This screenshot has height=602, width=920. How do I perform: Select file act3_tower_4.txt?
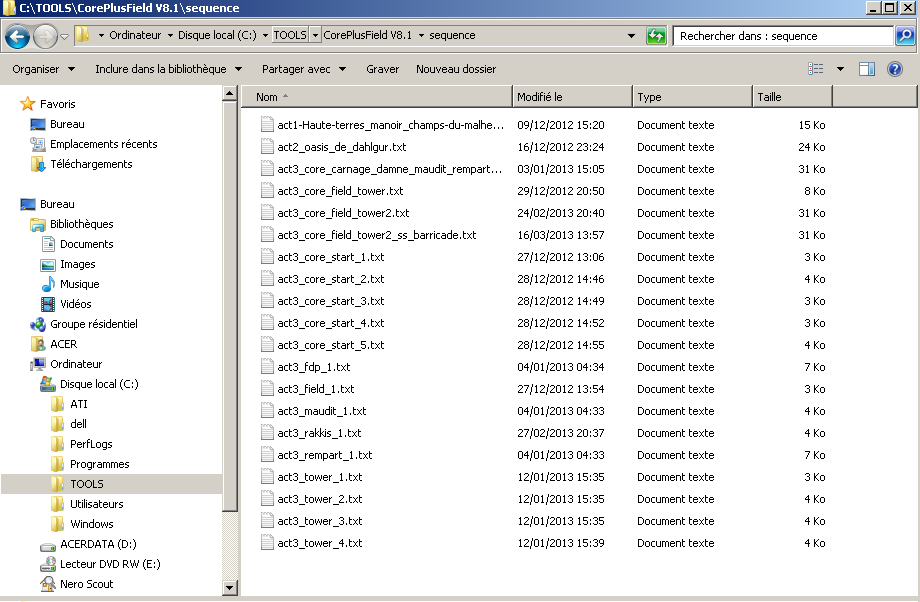[x=320, y=543]
